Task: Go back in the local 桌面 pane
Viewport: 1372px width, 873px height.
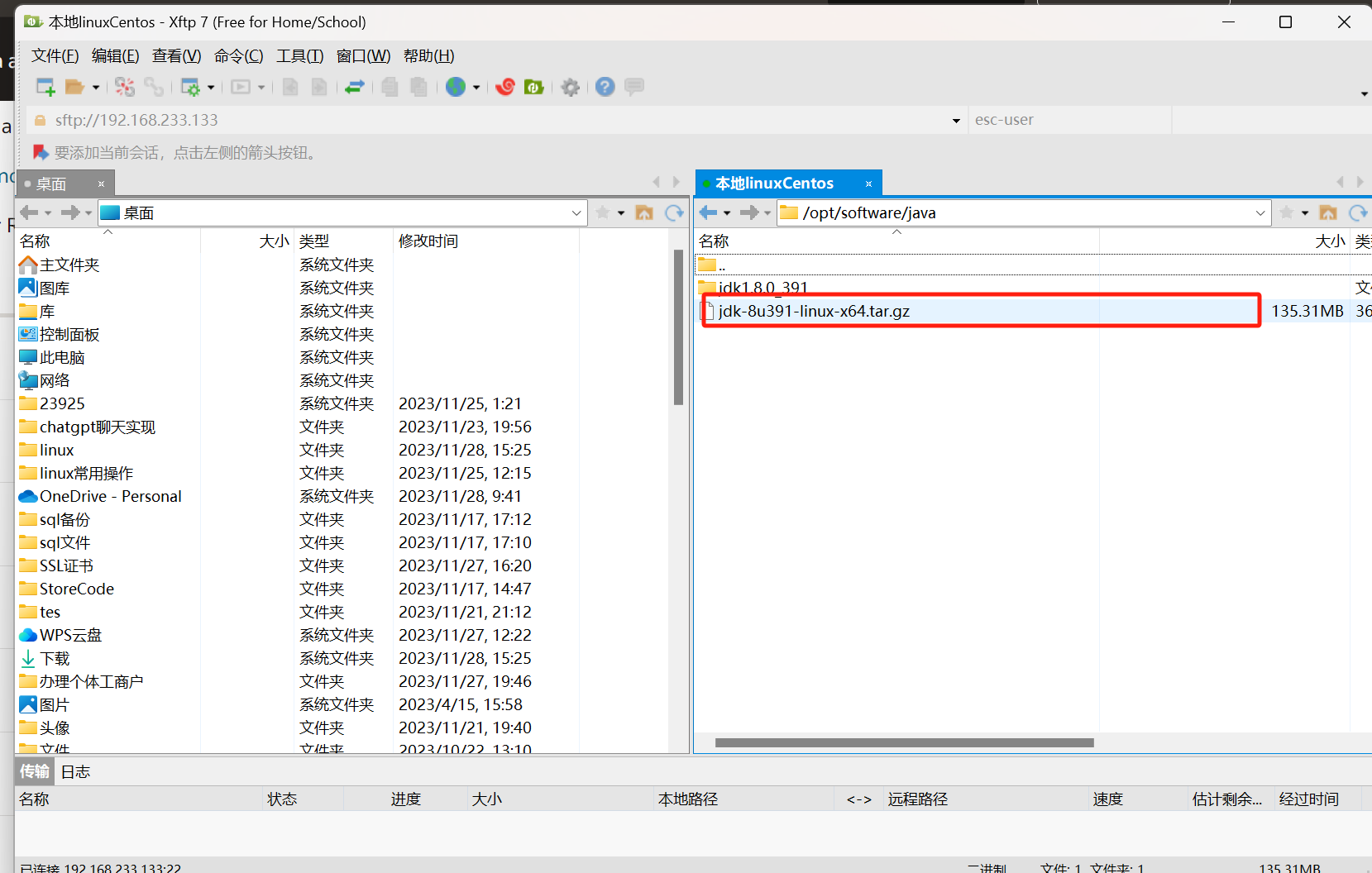Action: point(29,212)
